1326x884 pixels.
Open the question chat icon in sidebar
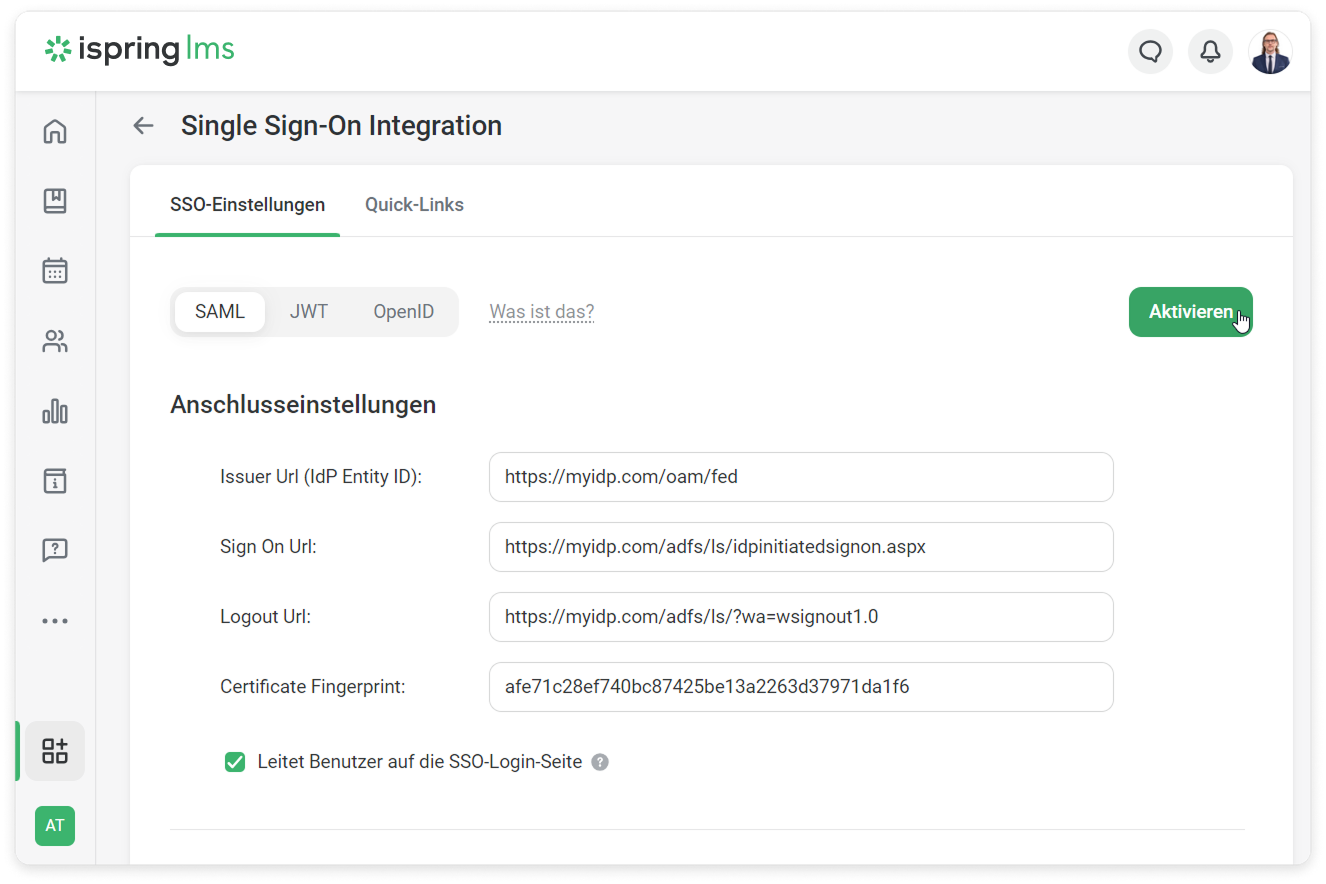point(55,550)
